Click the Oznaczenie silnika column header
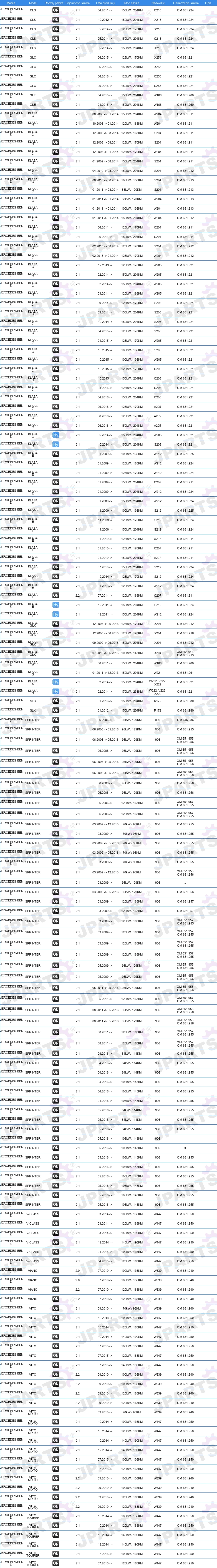 tap(185, 3)
